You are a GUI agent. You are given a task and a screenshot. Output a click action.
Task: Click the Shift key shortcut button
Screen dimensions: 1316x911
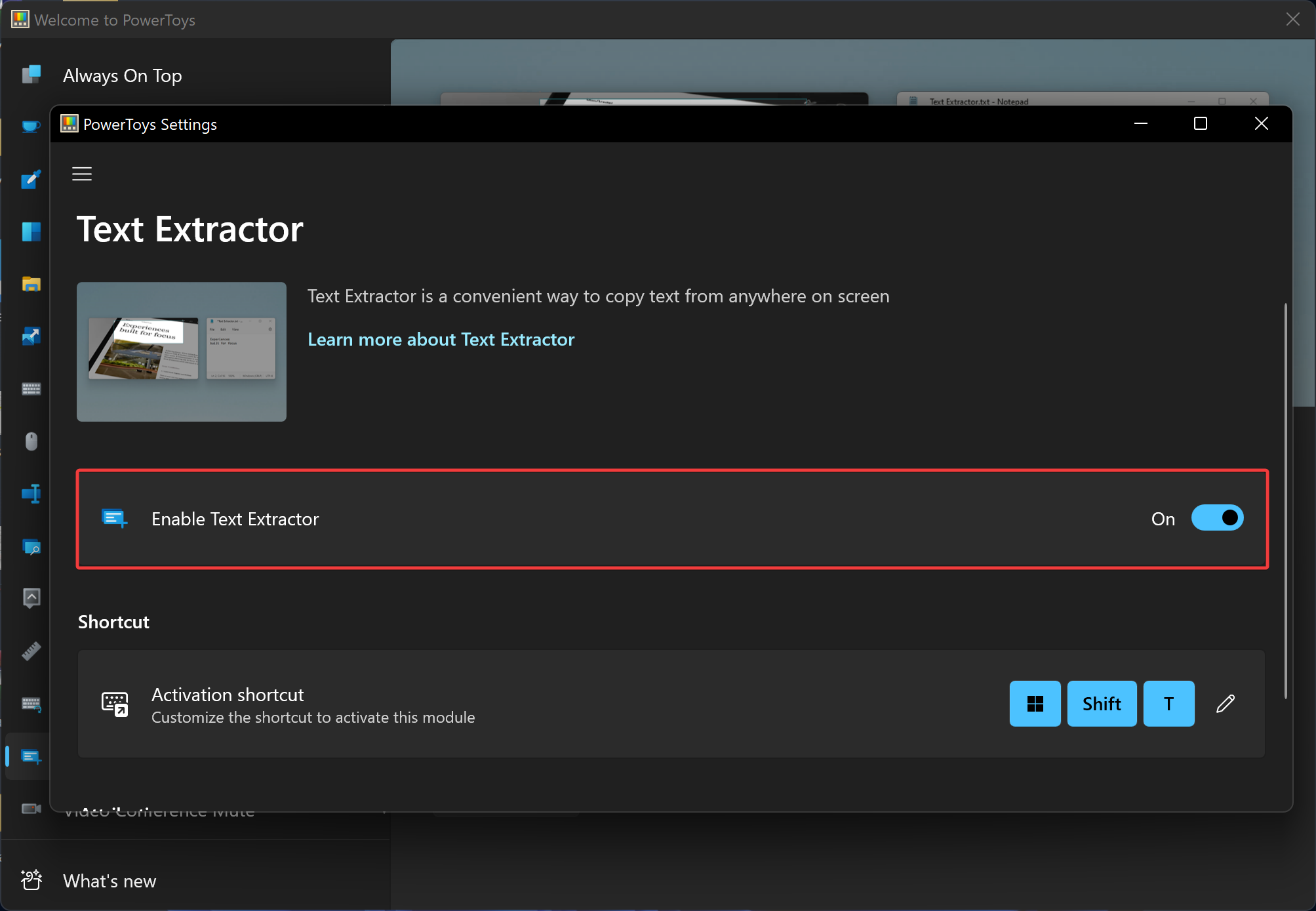click(x=1102, y=704)
